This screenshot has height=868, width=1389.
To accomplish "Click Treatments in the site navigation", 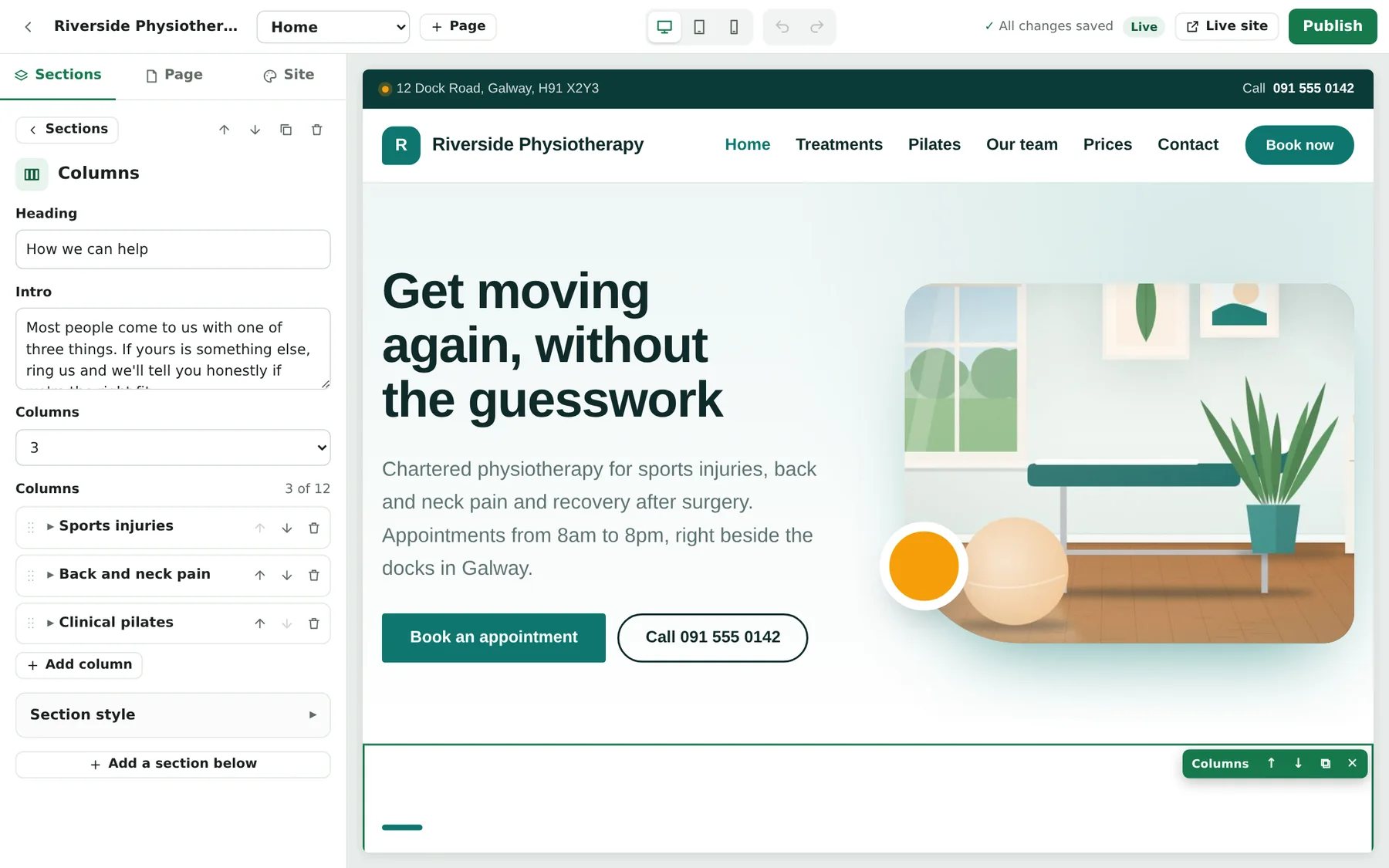I will coord(839,144).
